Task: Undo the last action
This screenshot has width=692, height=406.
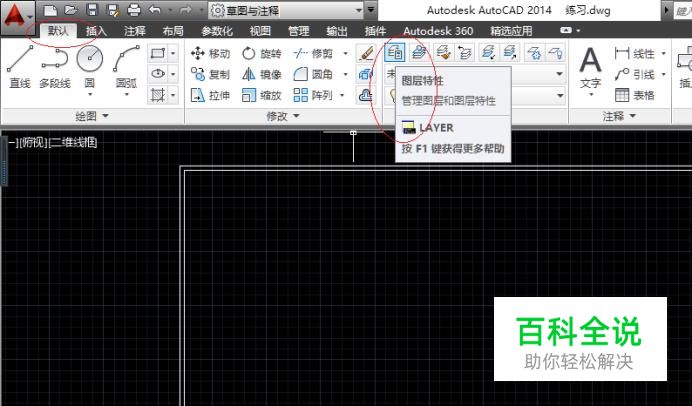Action: coord(155,10)
